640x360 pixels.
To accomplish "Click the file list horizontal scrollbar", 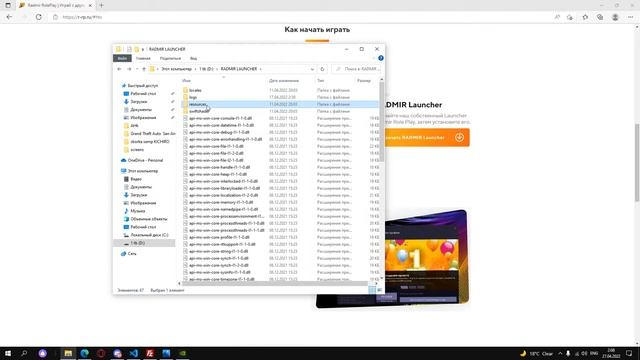I will tap(275, 283).
